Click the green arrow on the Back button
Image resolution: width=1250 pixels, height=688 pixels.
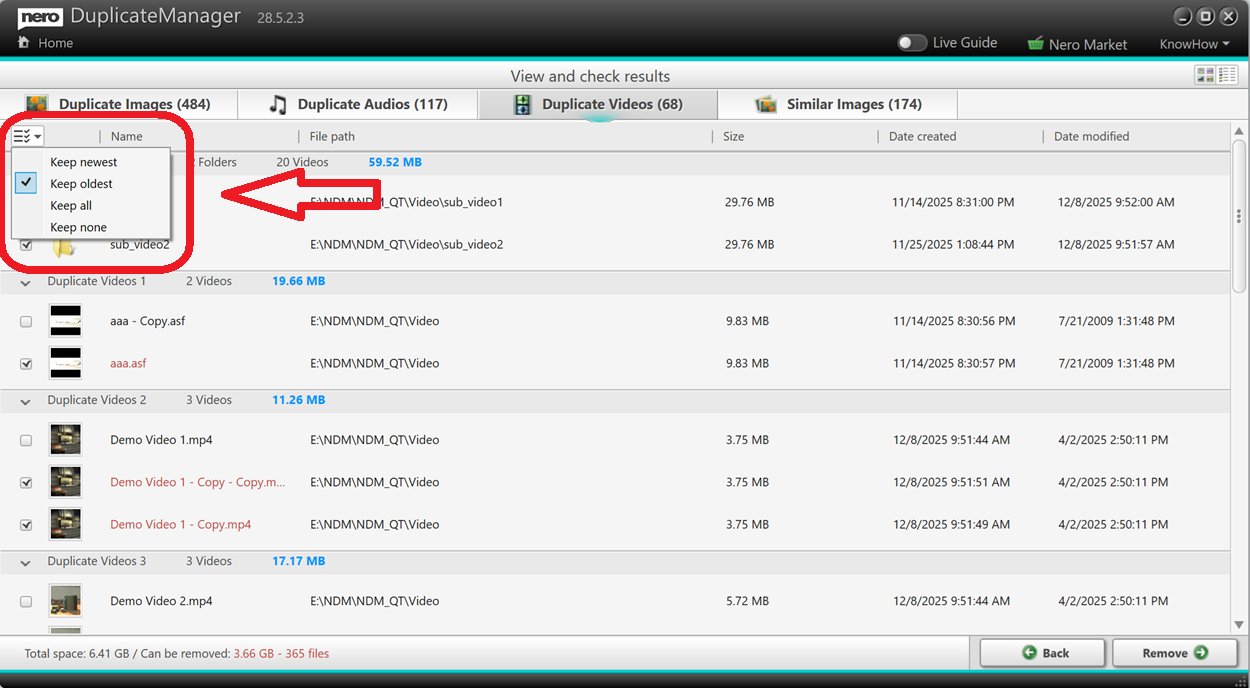point(1029,653)
